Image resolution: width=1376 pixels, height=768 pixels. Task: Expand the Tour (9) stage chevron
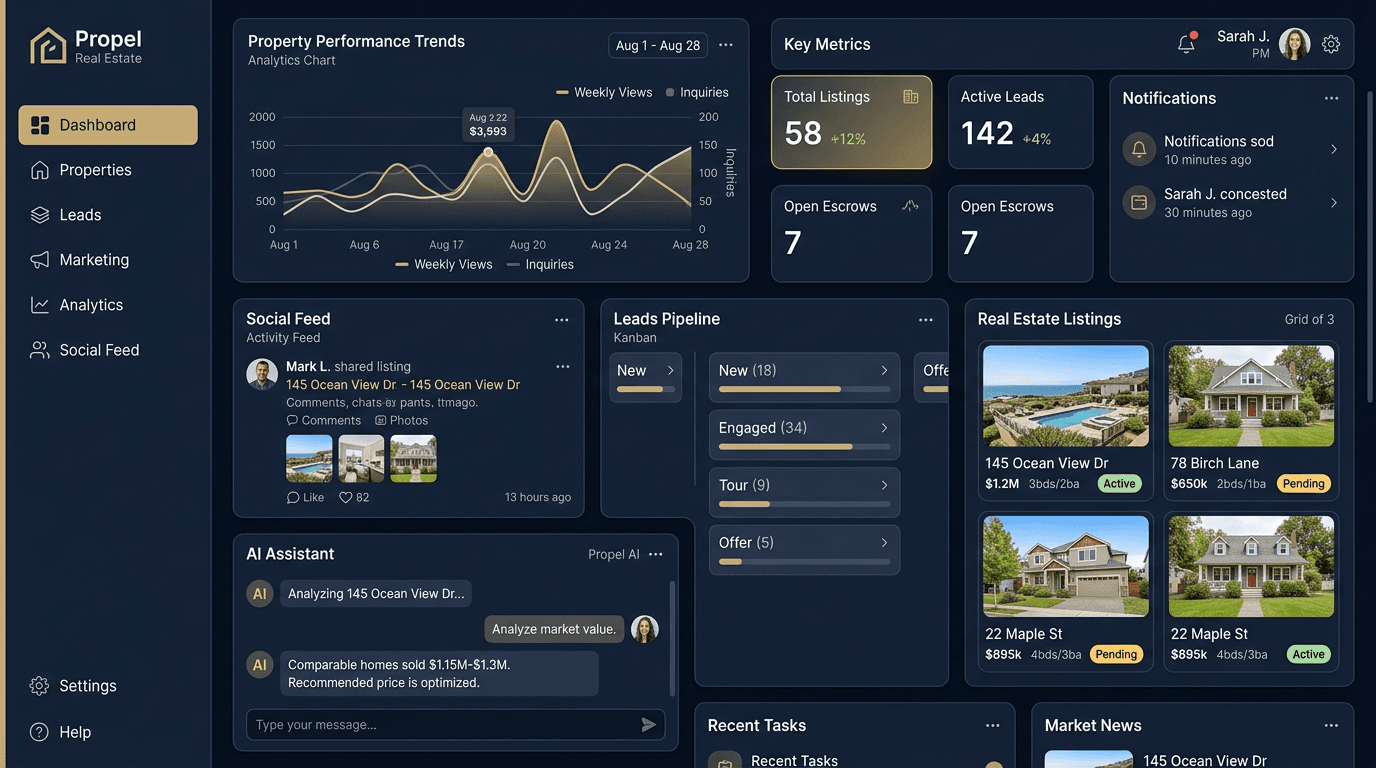click(x=885, y=485)
